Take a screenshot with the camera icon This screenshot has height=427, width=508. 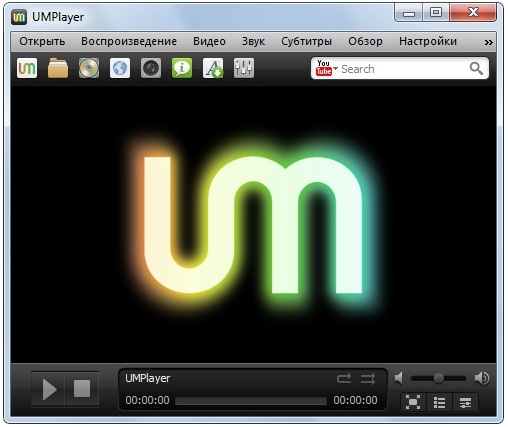[151, 68]
